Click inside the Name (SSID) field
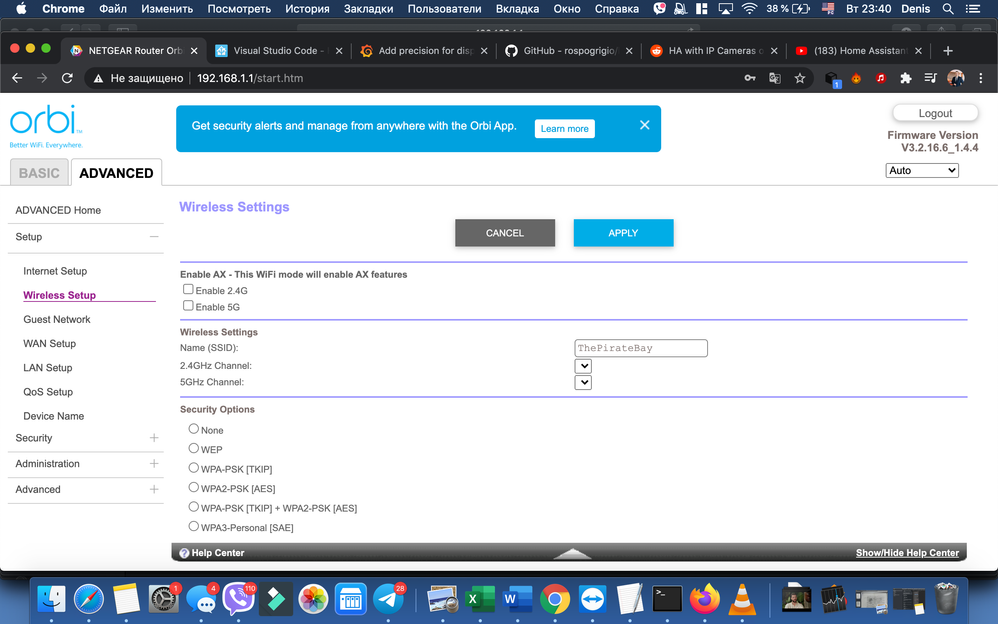Screen dimensions: 998x624 point(641,348)
